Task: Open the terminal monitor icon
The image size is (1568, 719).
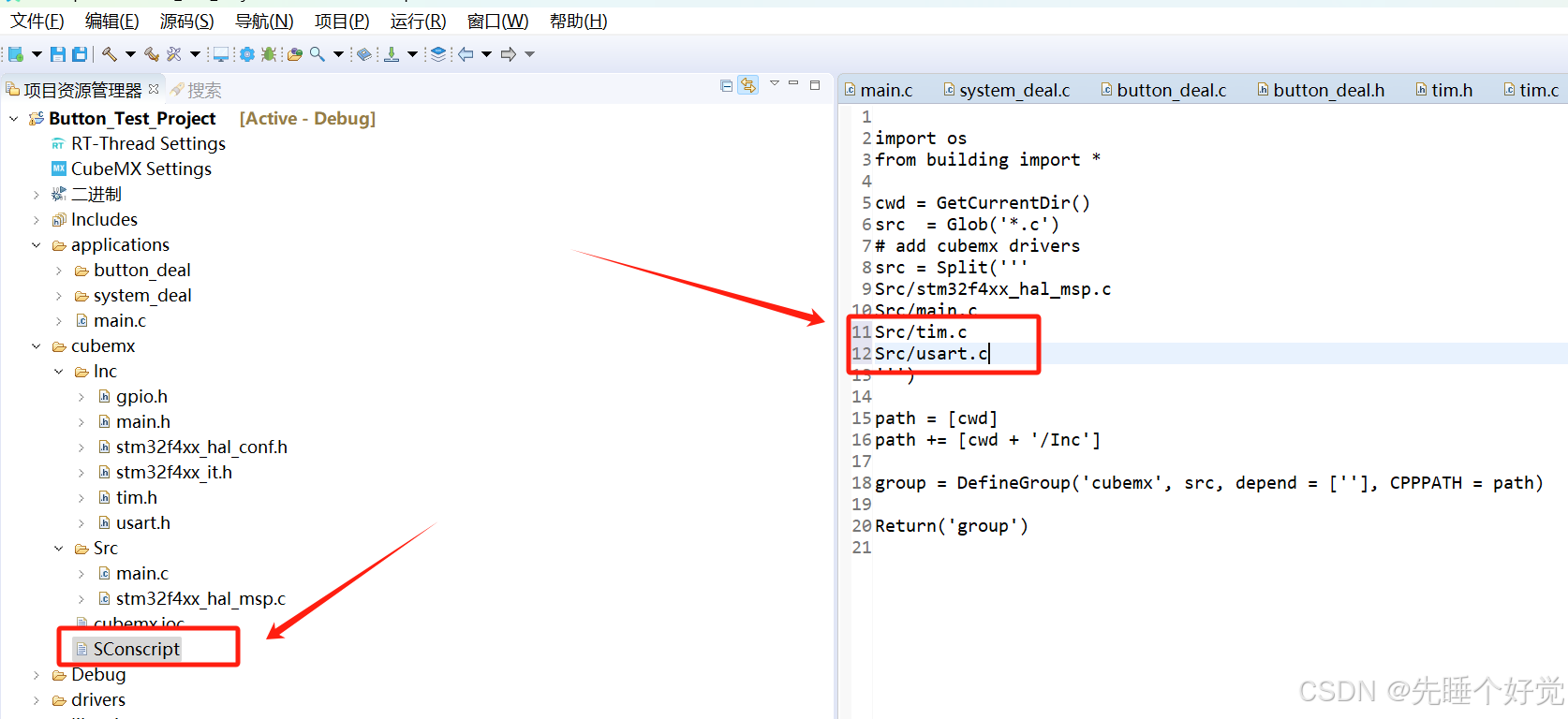Action: click(x=221, y=54)
